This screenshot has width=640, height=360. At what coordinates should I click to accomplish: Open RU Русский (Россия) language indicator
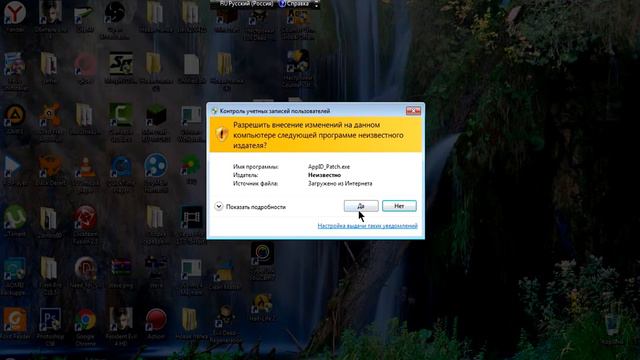click(x=246, y=4)
